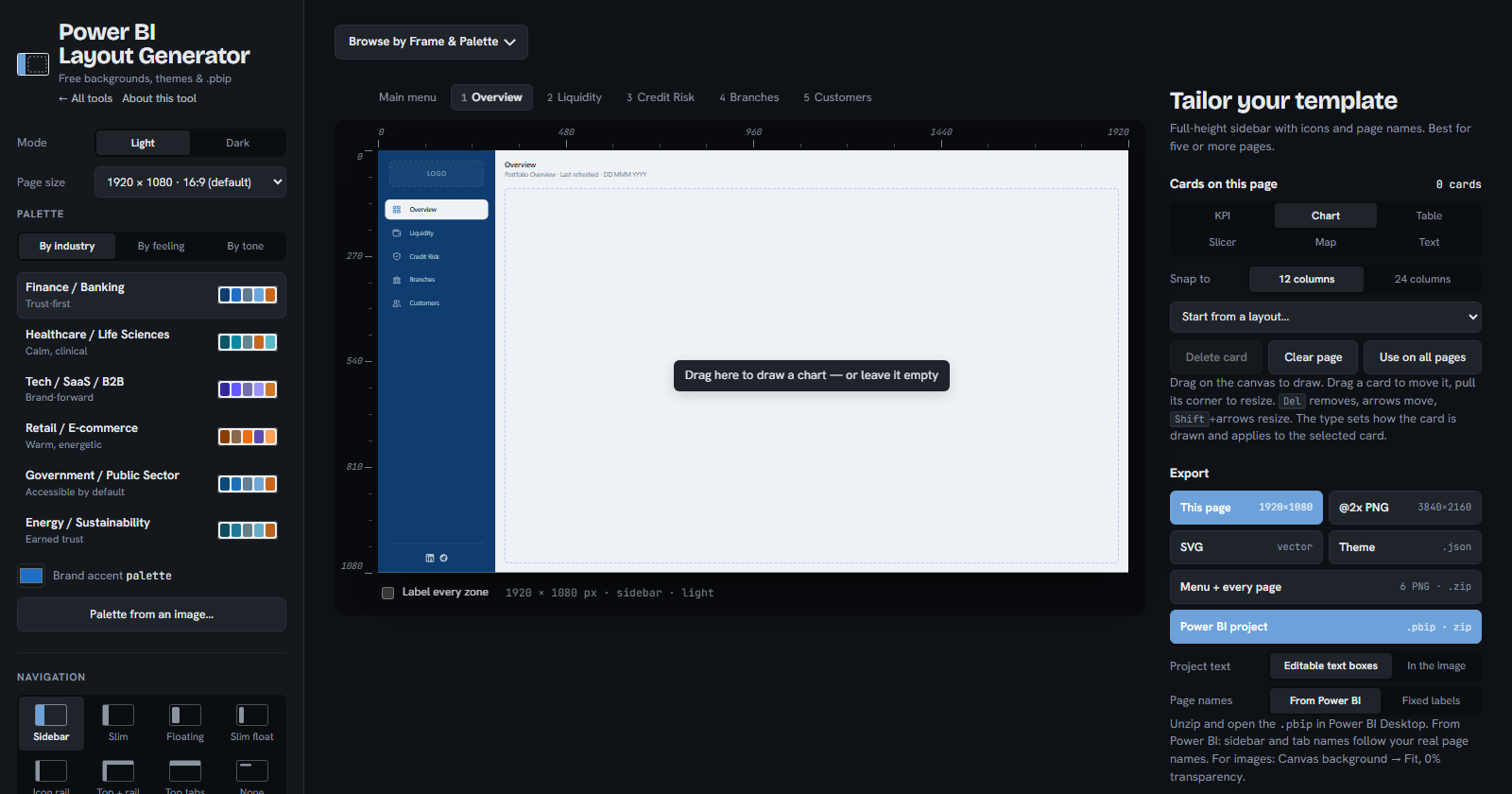Set page names to Fixed labels
1512x794 pixels.
pos(1431,700)
